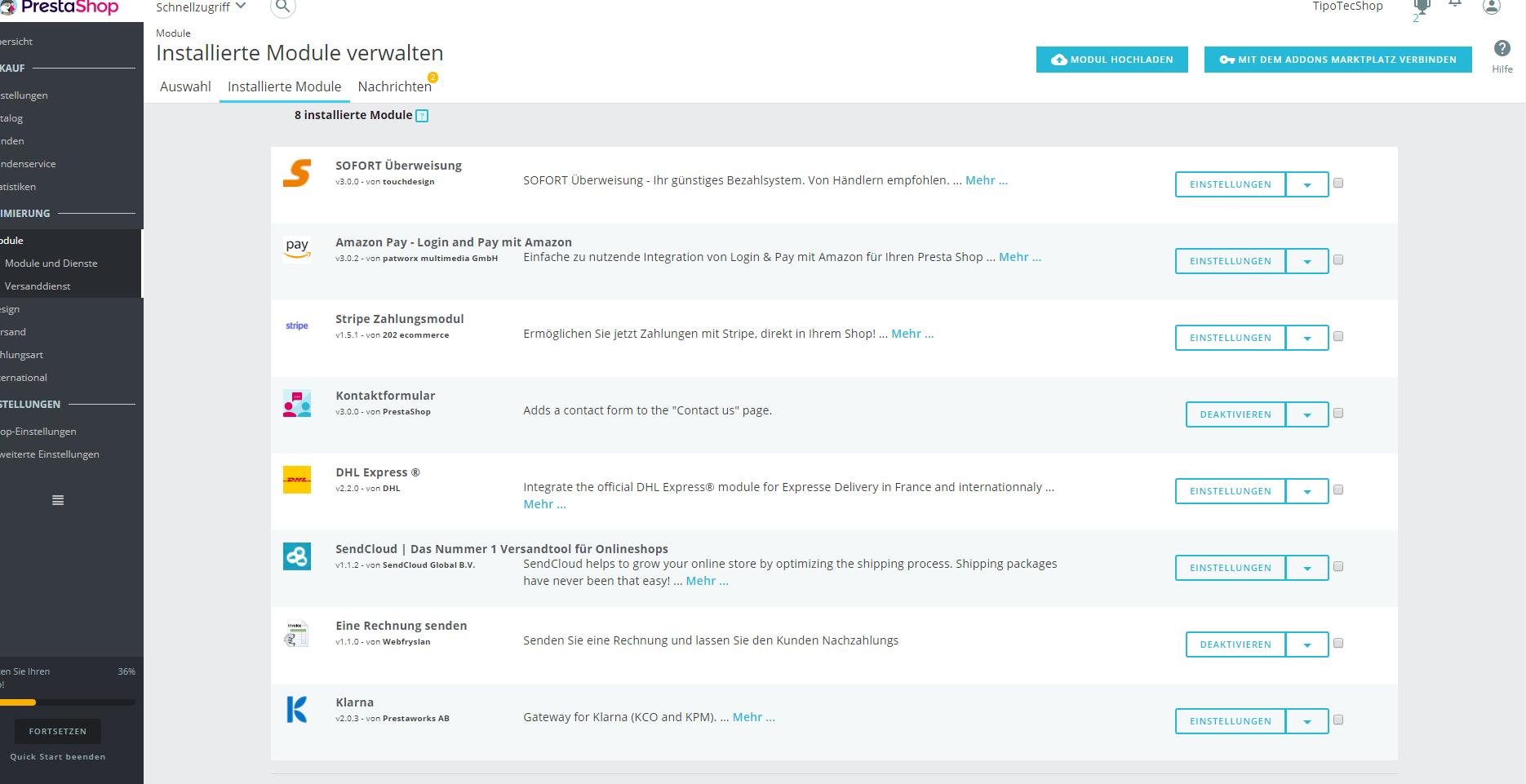The height and width of the screenshot is (784, 1526).
Task: Expand the Klarna actions dropdown arrow
Action: (x=1307, y=721)
